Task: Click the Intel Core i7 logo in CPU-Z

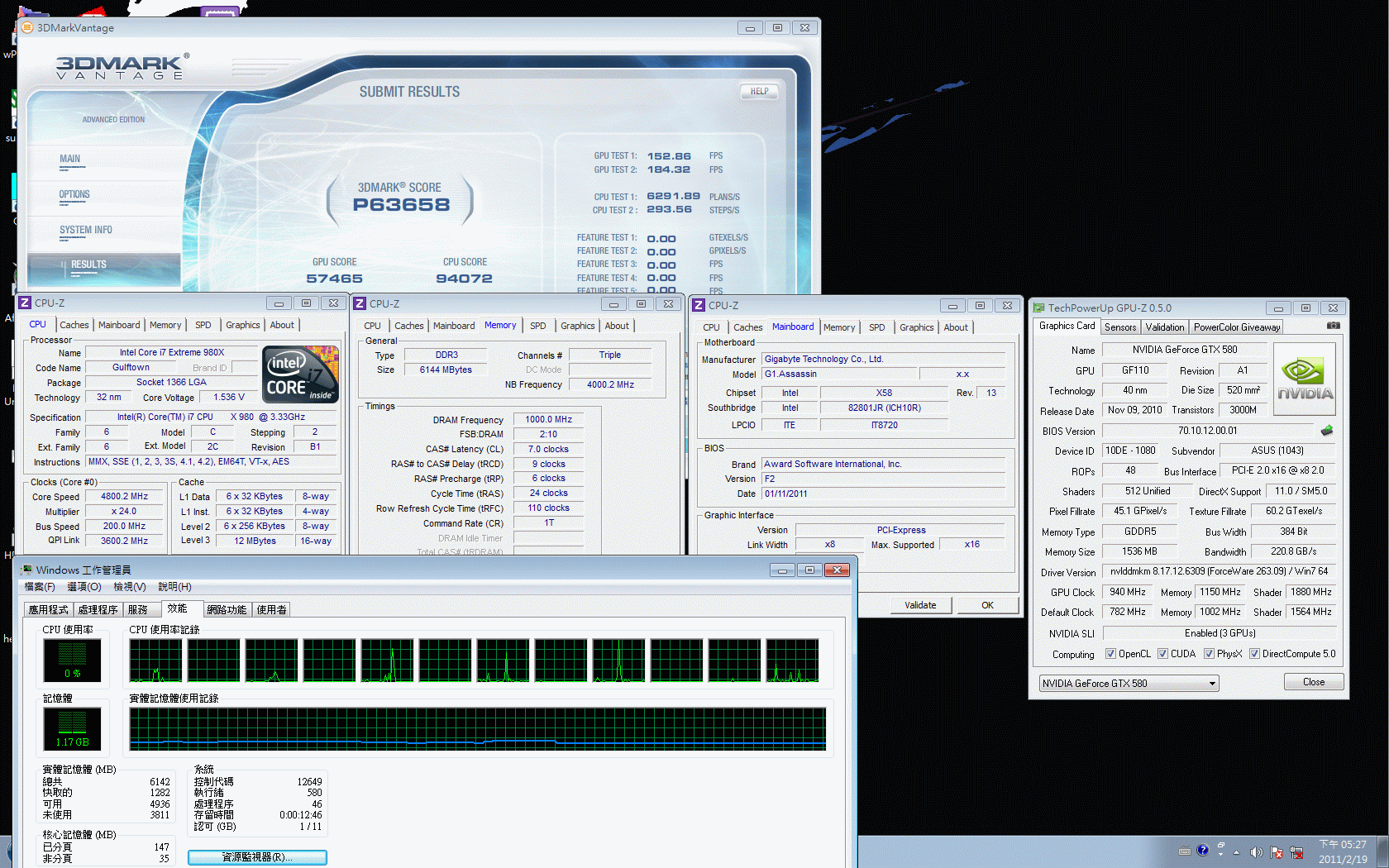Action: point(300,374)
